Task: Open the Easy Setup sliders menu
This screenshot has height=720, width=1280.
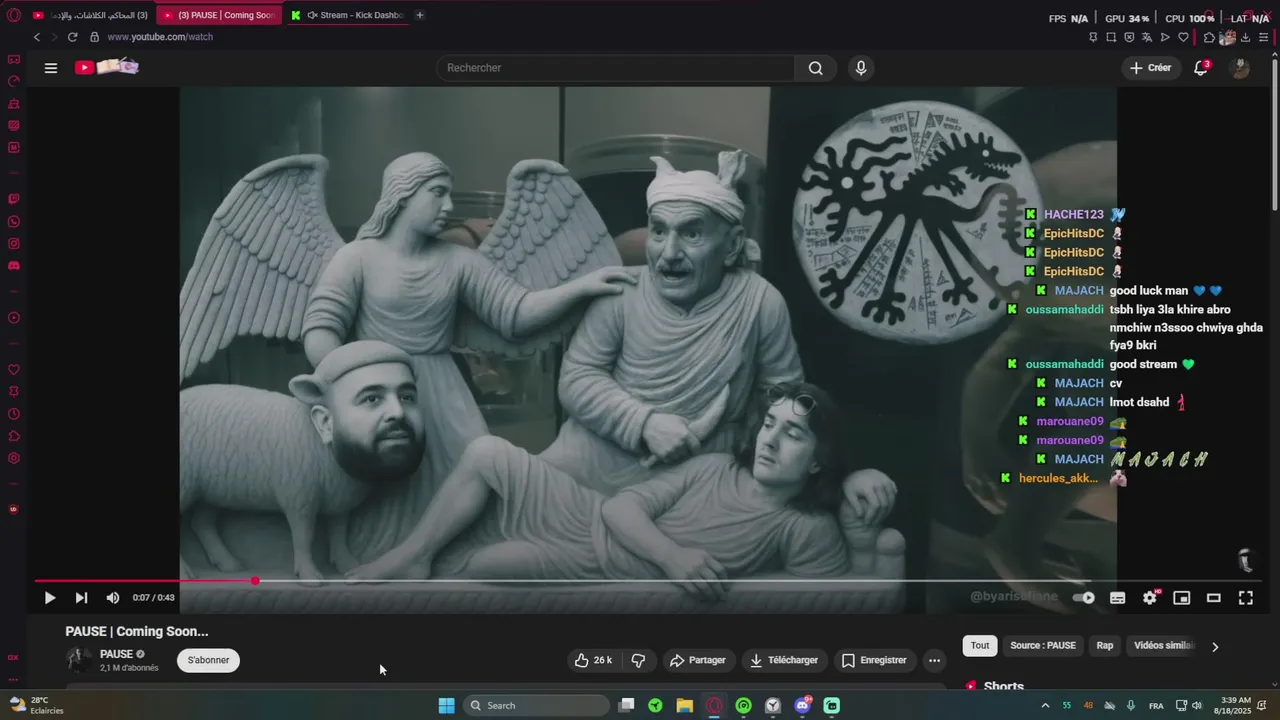Action: coord(1264,37)
